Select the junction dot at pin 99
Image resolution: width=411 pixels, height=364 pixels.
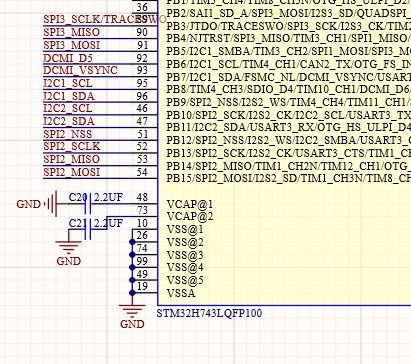(132, 267)
